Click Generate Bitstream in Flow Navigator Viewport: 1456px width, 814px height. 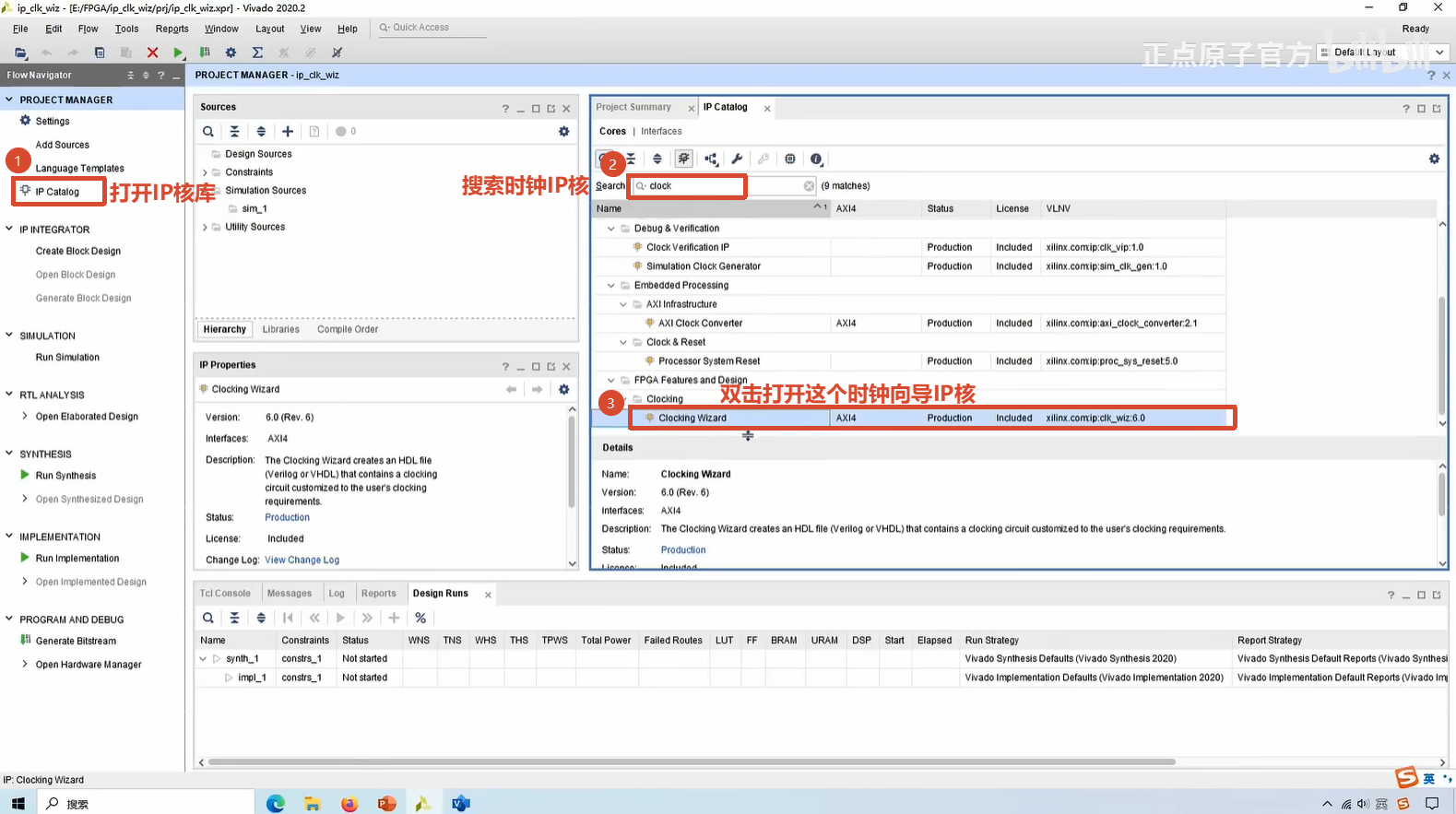tap(76, 642)
